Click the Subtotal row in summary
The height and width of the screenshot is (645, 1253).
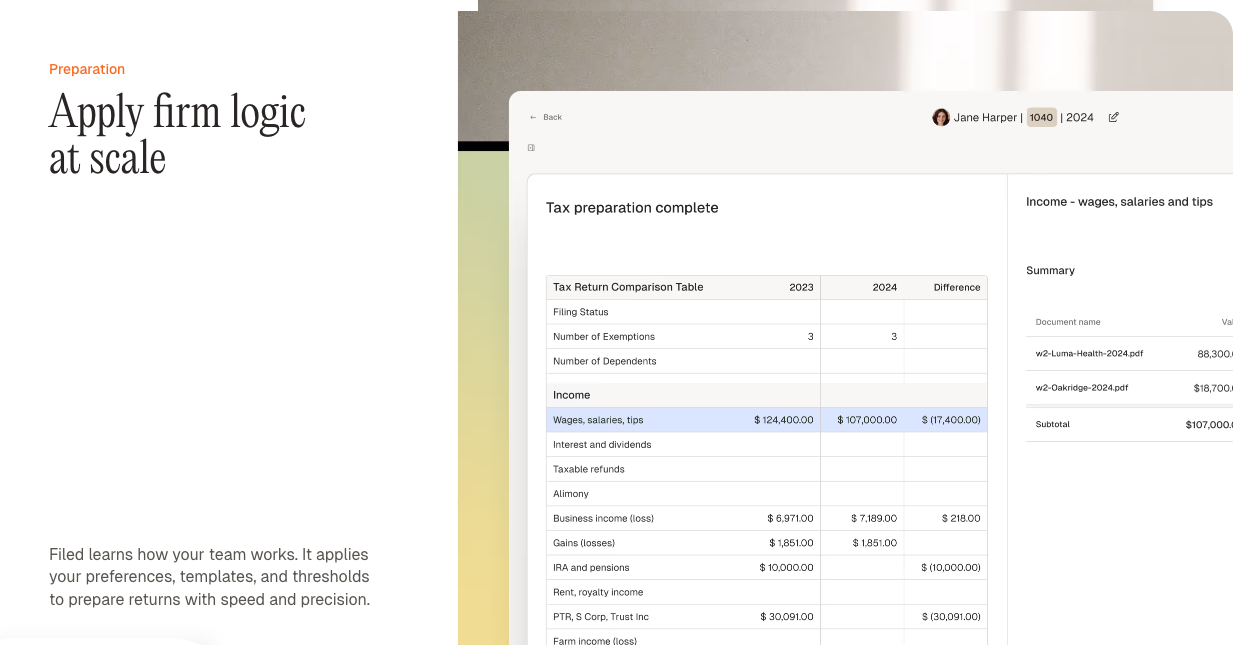click(1129, 425)
